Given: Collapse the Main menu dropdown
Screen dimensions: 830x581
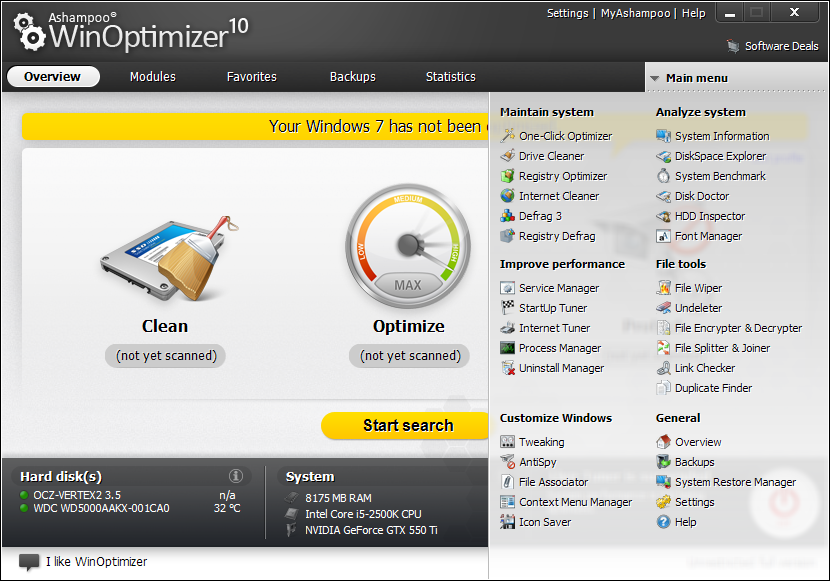Looking at the screenshot, I should (x=655, y=78).
